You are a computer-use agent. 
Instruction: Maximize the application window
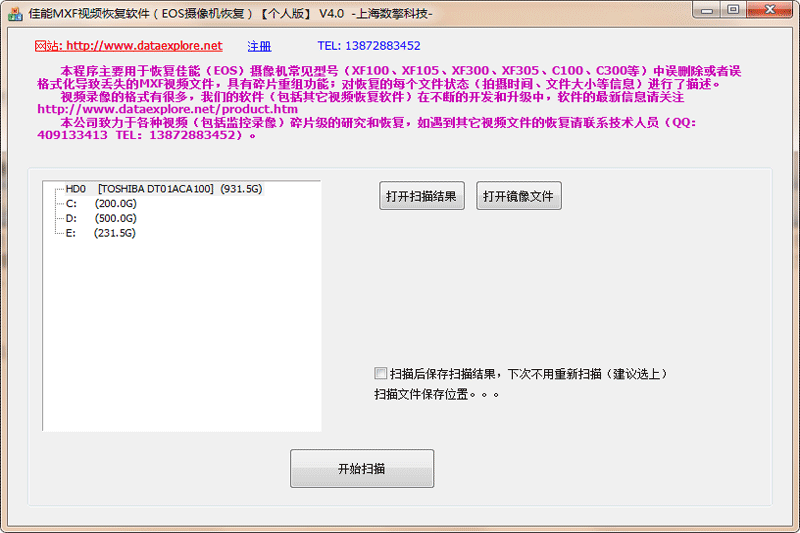pos(734,11)
